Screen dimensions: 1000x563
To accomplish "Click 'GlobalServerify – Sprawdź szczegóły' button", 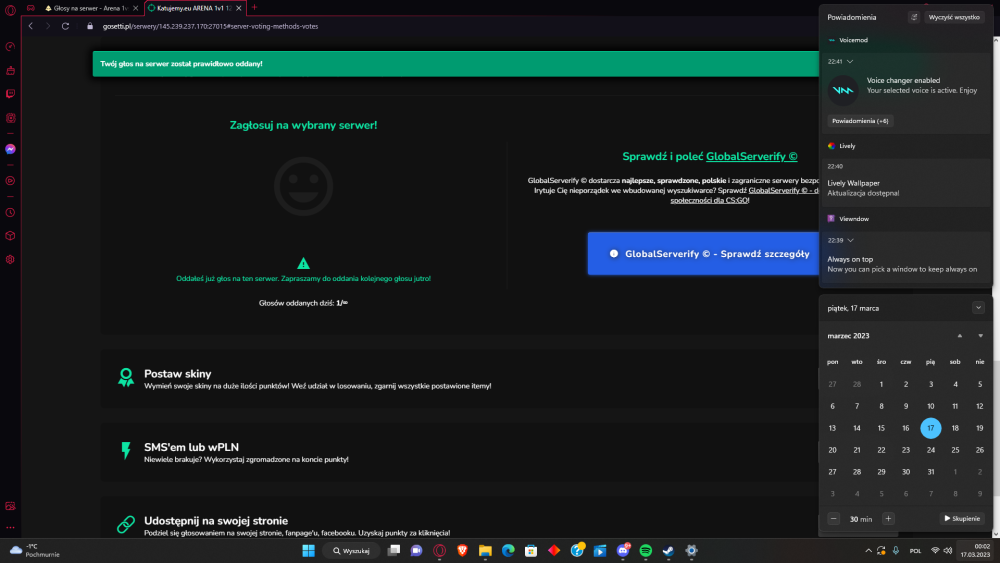I will coord(703,254).
